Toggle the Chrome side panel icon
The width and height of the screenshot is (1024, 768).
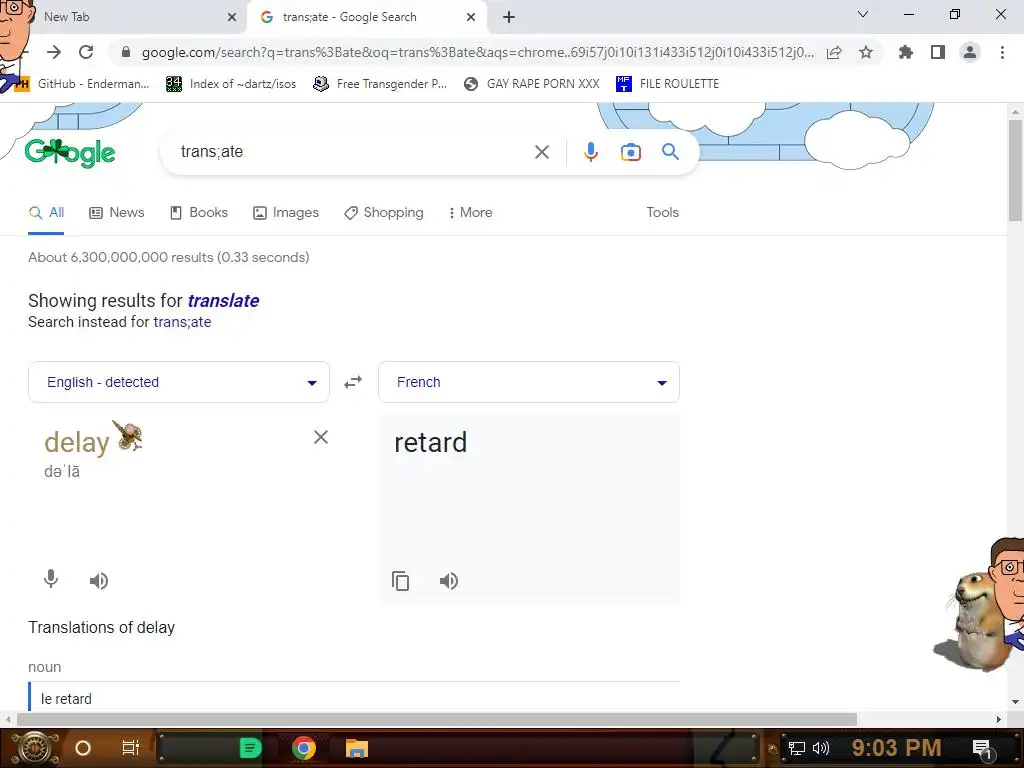click(x=938, y=52)
